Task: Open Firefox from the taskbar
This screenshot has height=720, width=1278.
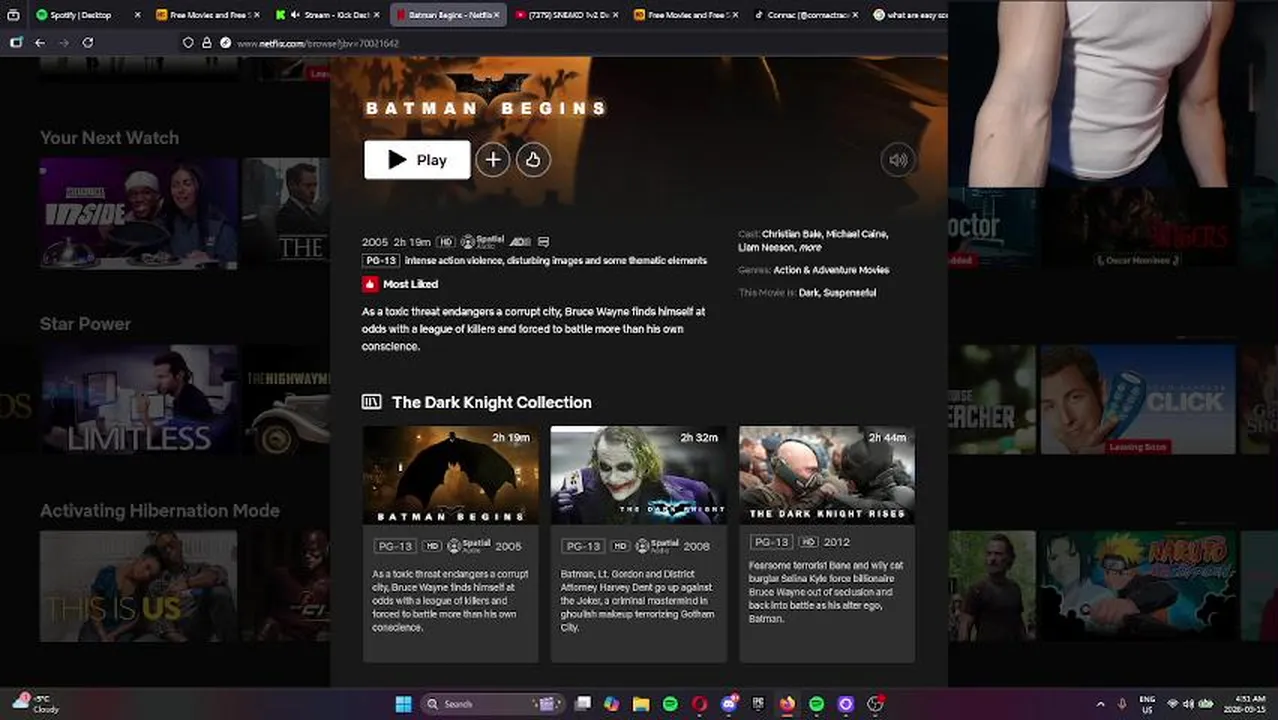Action: tap(787, 704)
